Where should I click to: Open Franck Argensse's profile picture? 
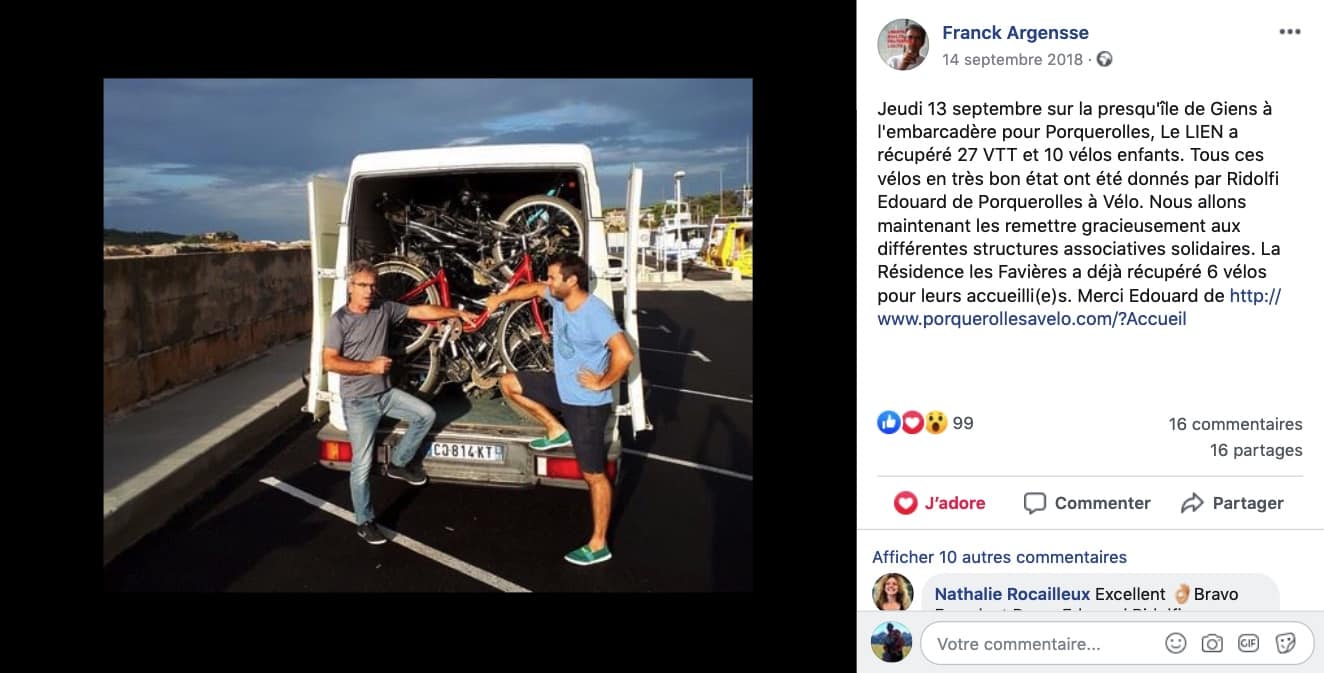pos(903,44)
